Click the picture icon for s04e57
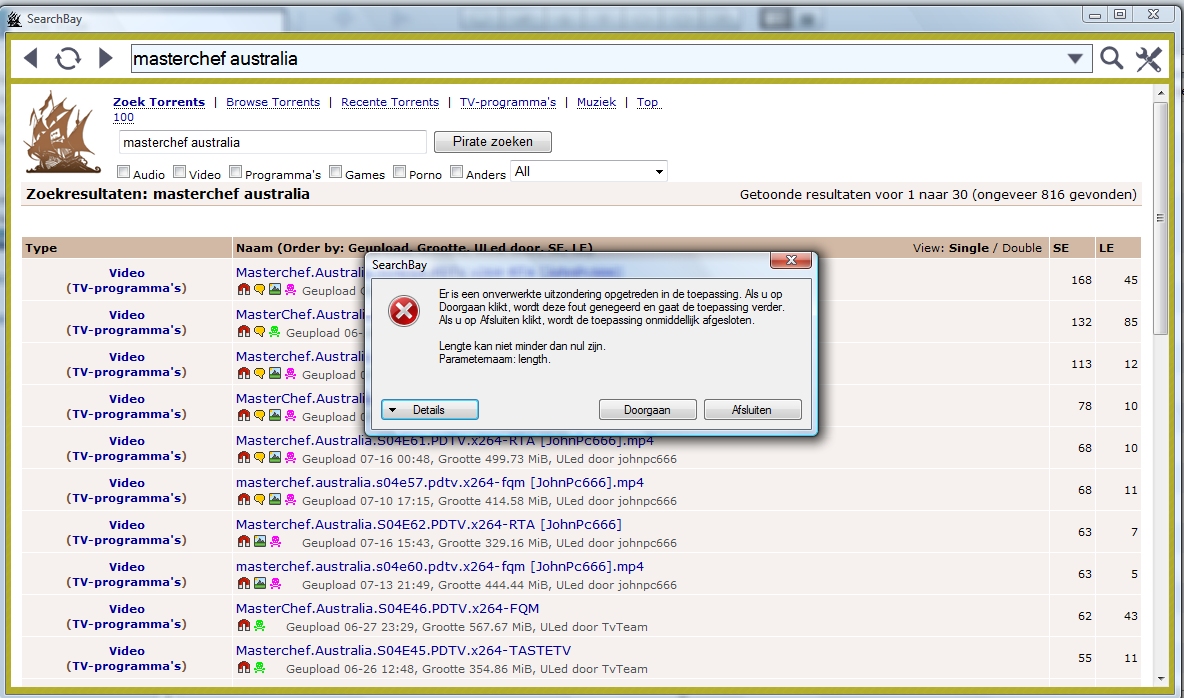The height and width of the screenshot is (698, 1184). (x=275, y=499)
